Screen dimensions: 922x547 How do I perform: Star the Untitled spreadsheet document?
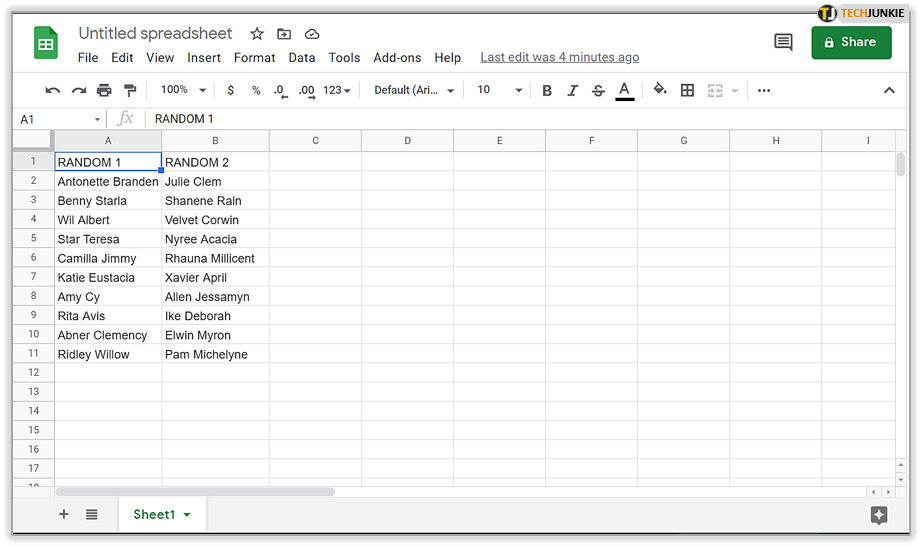(257, 34)
